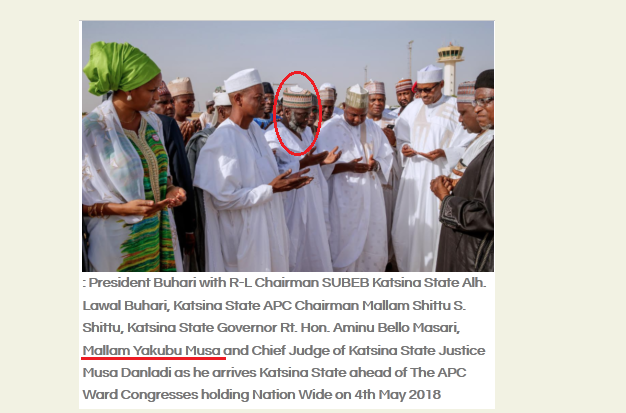Click 'Aminu Bello Masari' in the caption

tap(396, 328)
